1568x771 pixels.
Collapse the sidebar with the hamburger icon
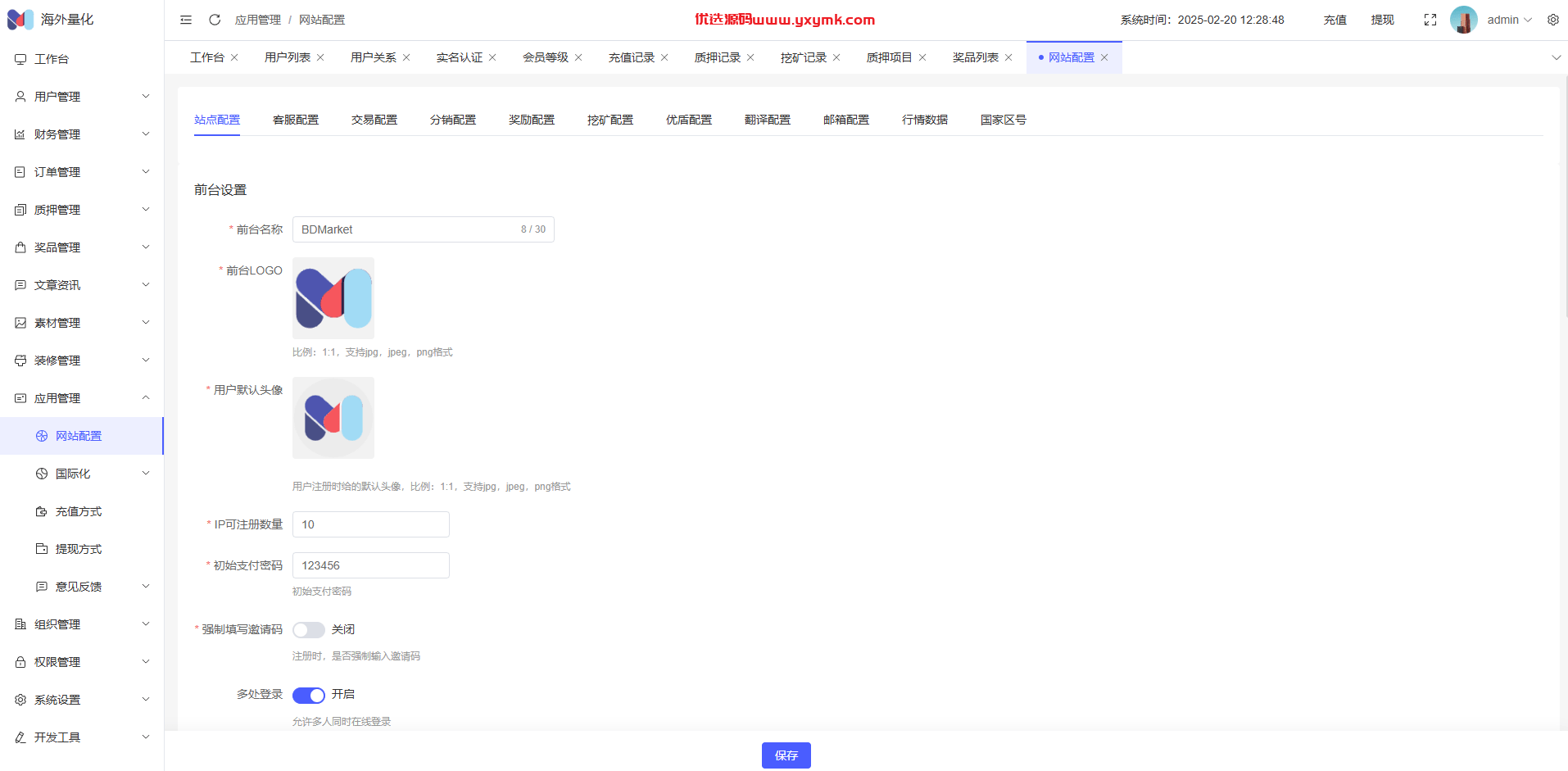186,20
